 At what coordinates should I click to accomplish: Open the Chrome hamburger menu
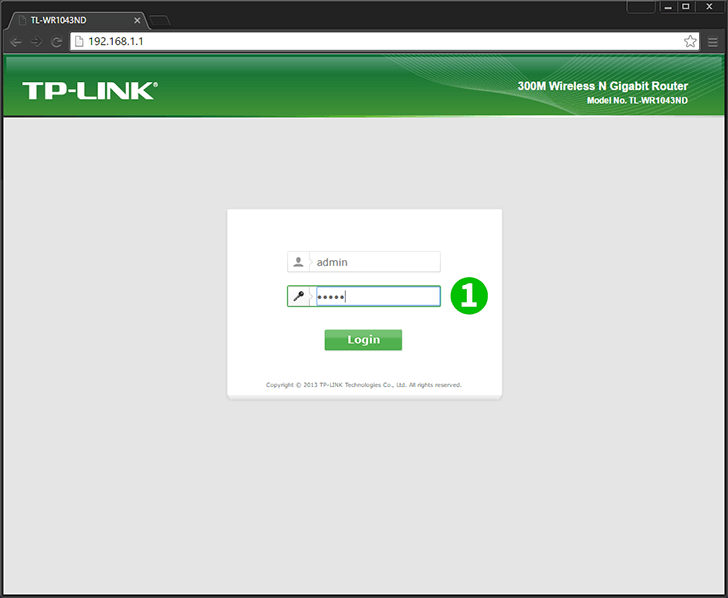click(x=713, y=42)
